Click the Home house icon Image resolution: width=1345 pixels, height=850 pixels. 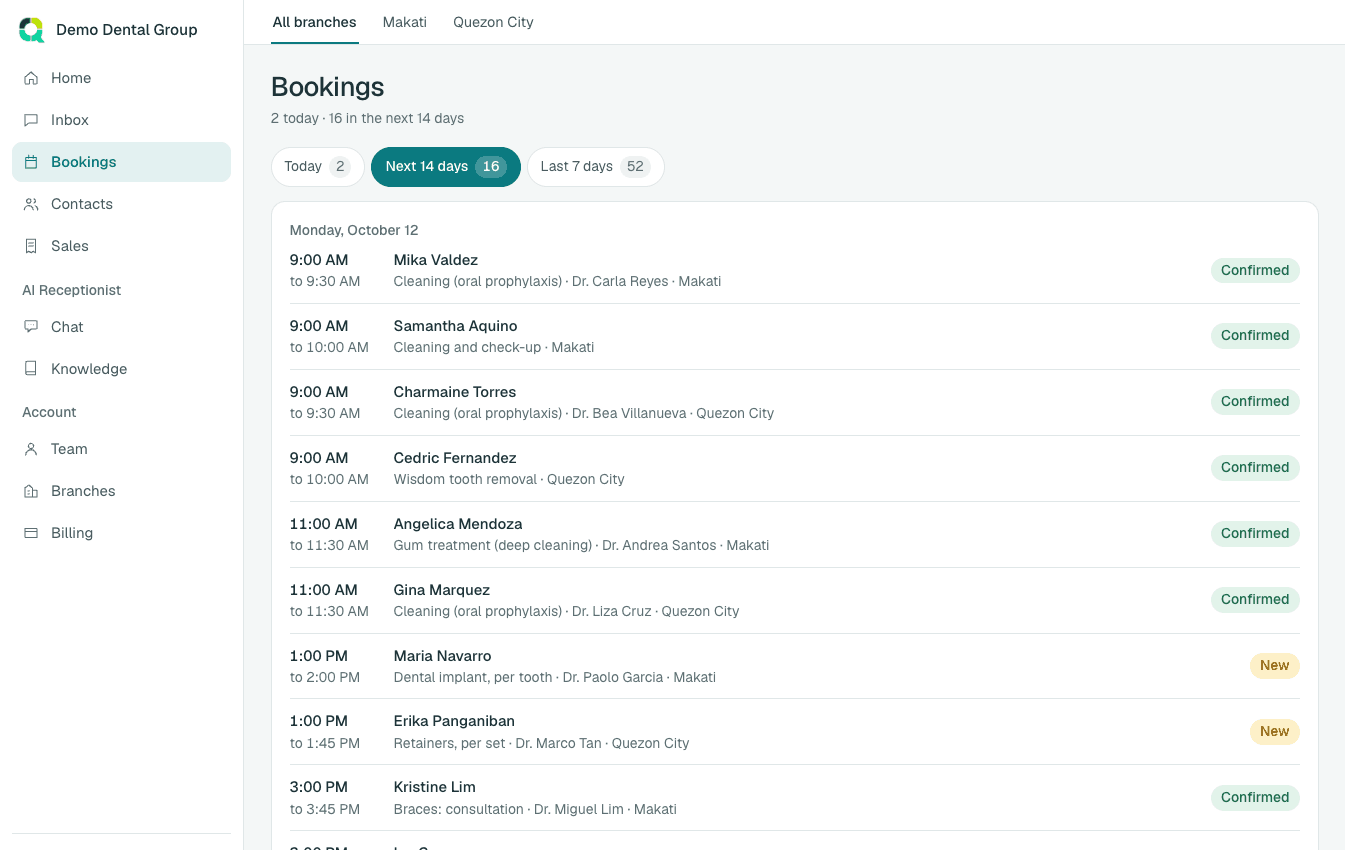(31, 78)
